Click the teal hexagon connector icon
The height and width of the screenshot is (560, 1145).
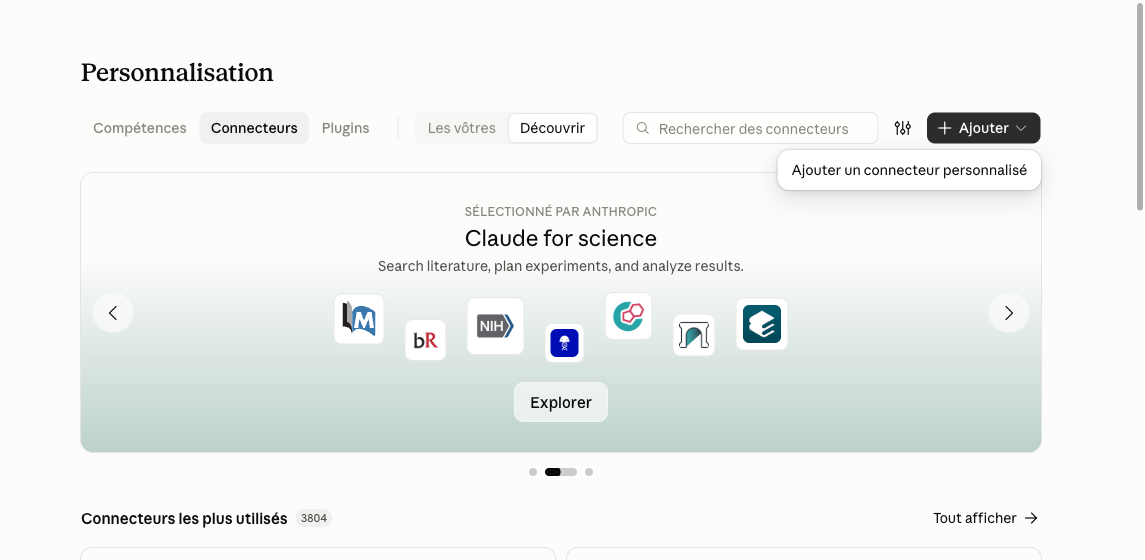[628, 316]
